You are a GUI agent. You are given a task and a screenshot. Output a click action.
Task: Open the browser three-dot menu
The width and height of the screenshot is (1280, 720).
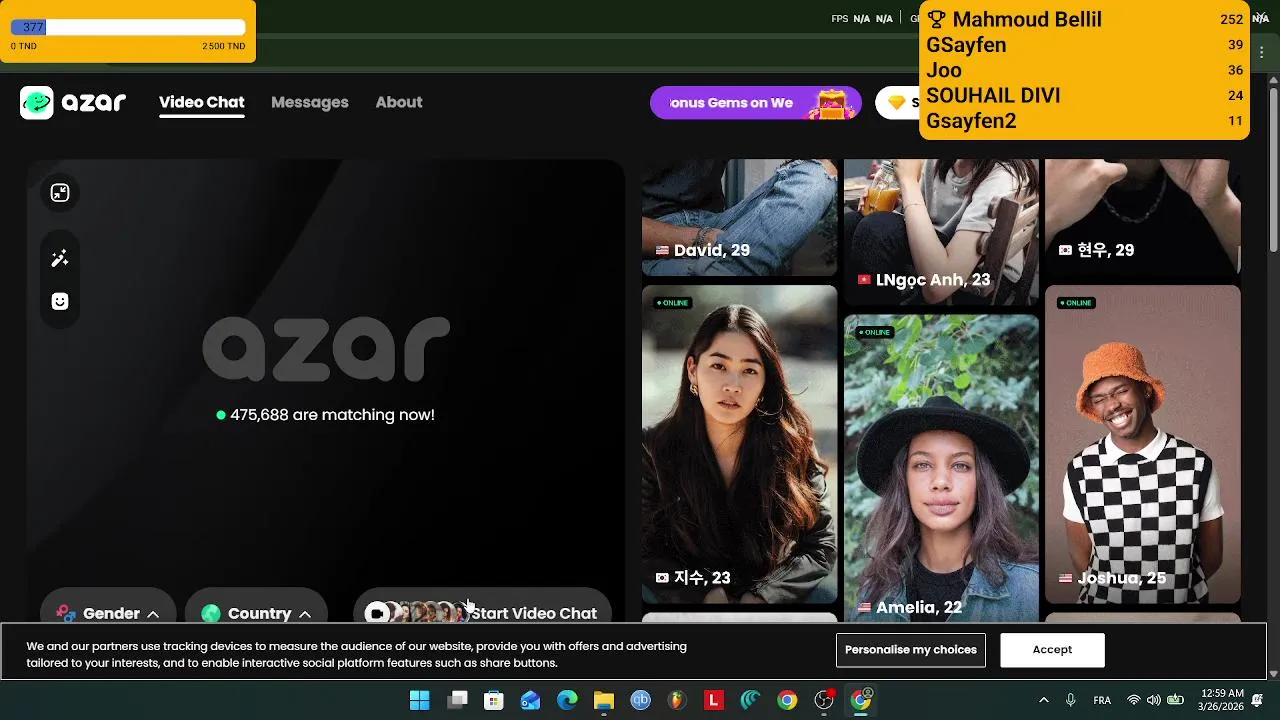[x=1261, y=51]
